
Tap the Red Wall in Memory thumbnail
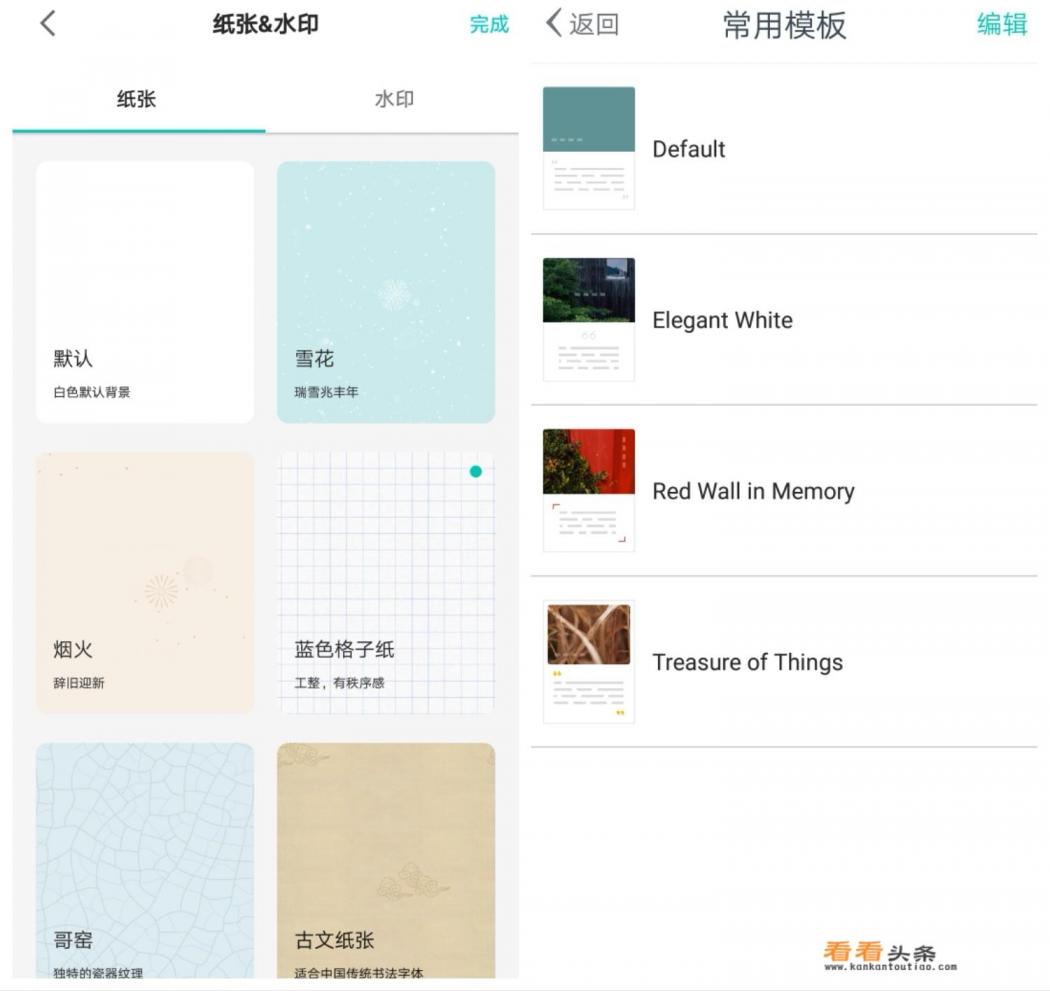point(588,490)
